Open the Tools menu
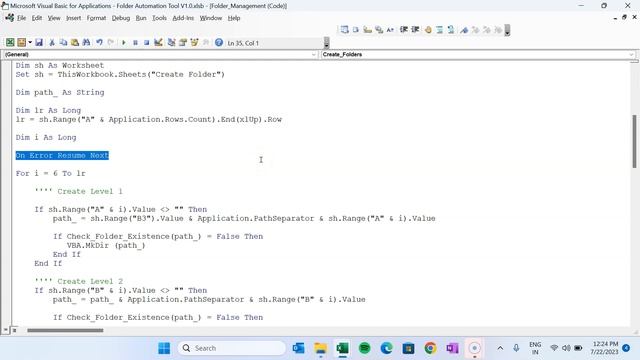Image resolution: width=640 pixels, height=360 pixels. (159, 18)
